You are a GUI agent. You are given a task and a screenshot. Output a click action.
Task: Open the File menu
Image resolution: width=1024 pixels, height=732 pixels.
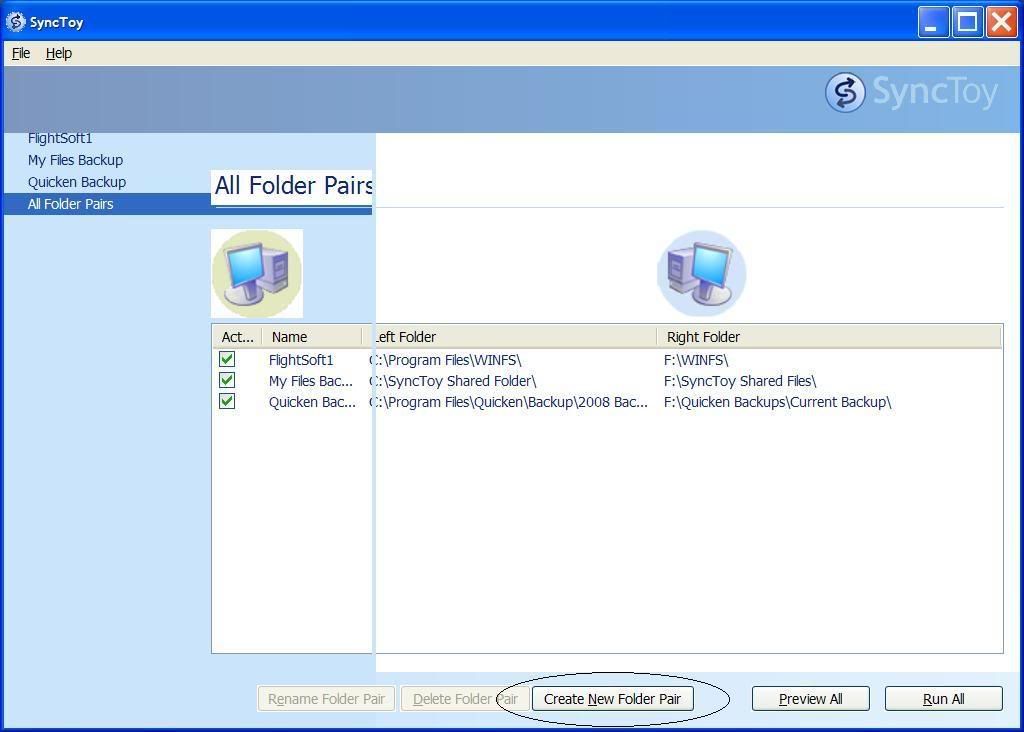(21, 54)
